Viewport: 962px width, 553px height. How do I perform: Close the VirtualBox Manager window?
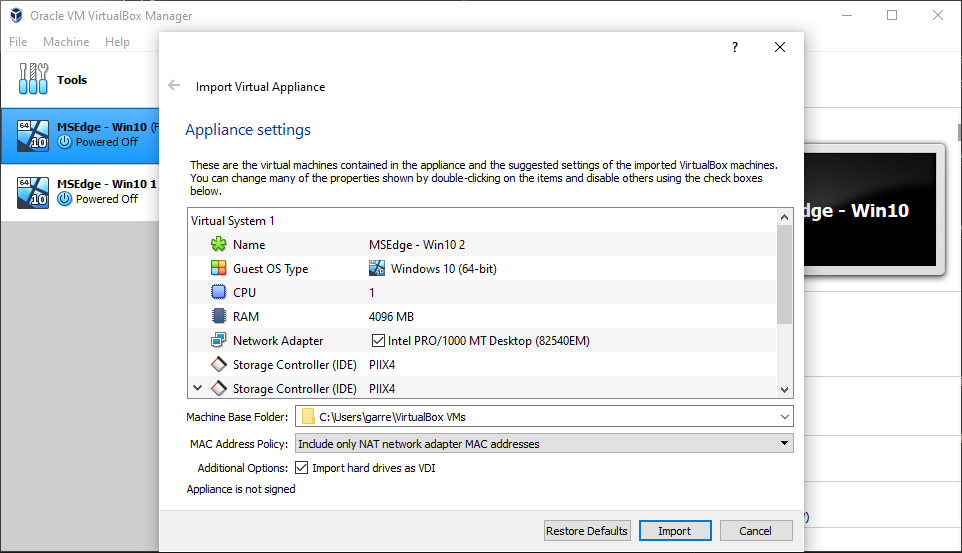pyautogui.click(x=937, y=15)
